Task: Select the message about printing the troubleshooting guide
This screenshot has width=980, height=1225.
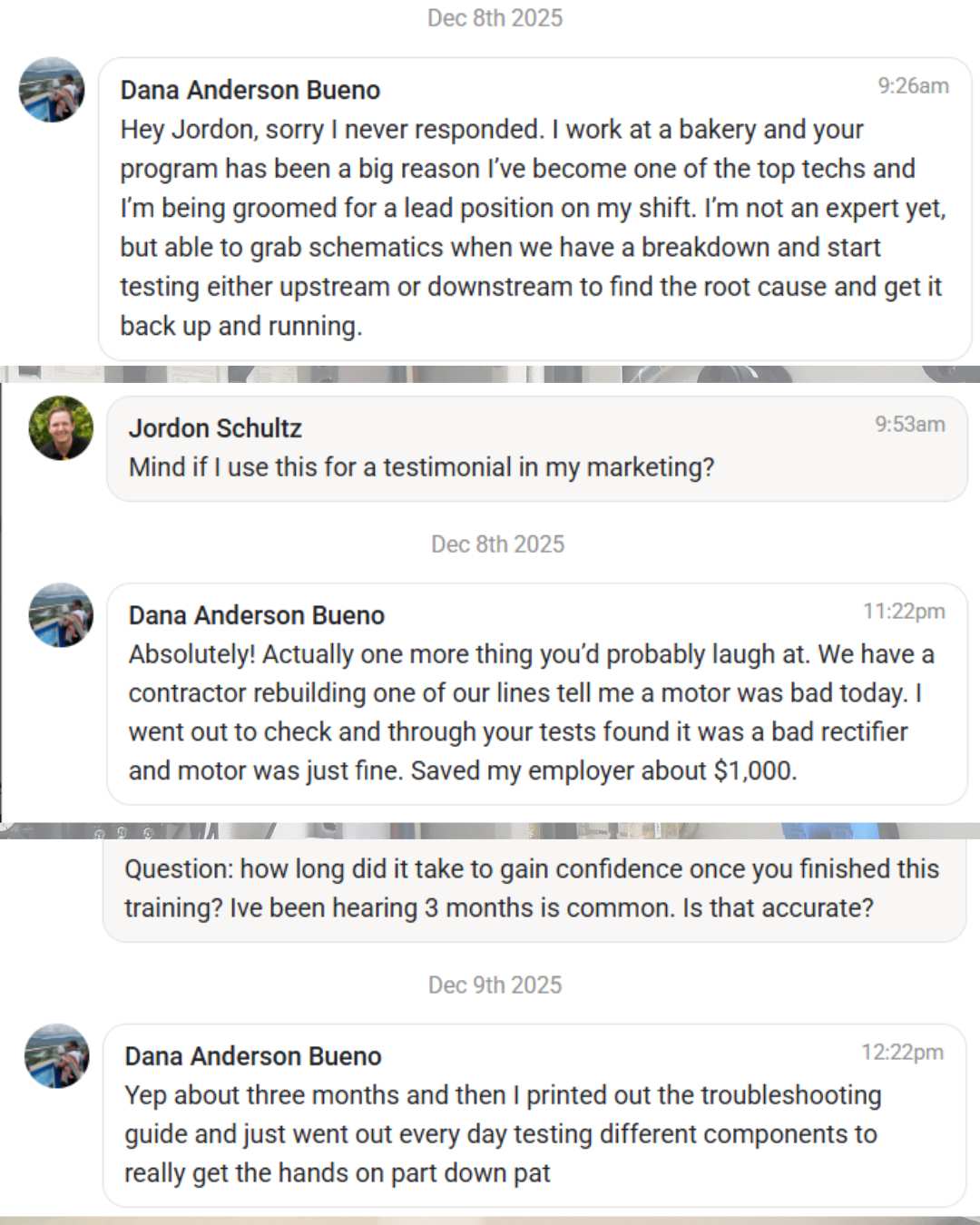Action: coord(503,1134)
